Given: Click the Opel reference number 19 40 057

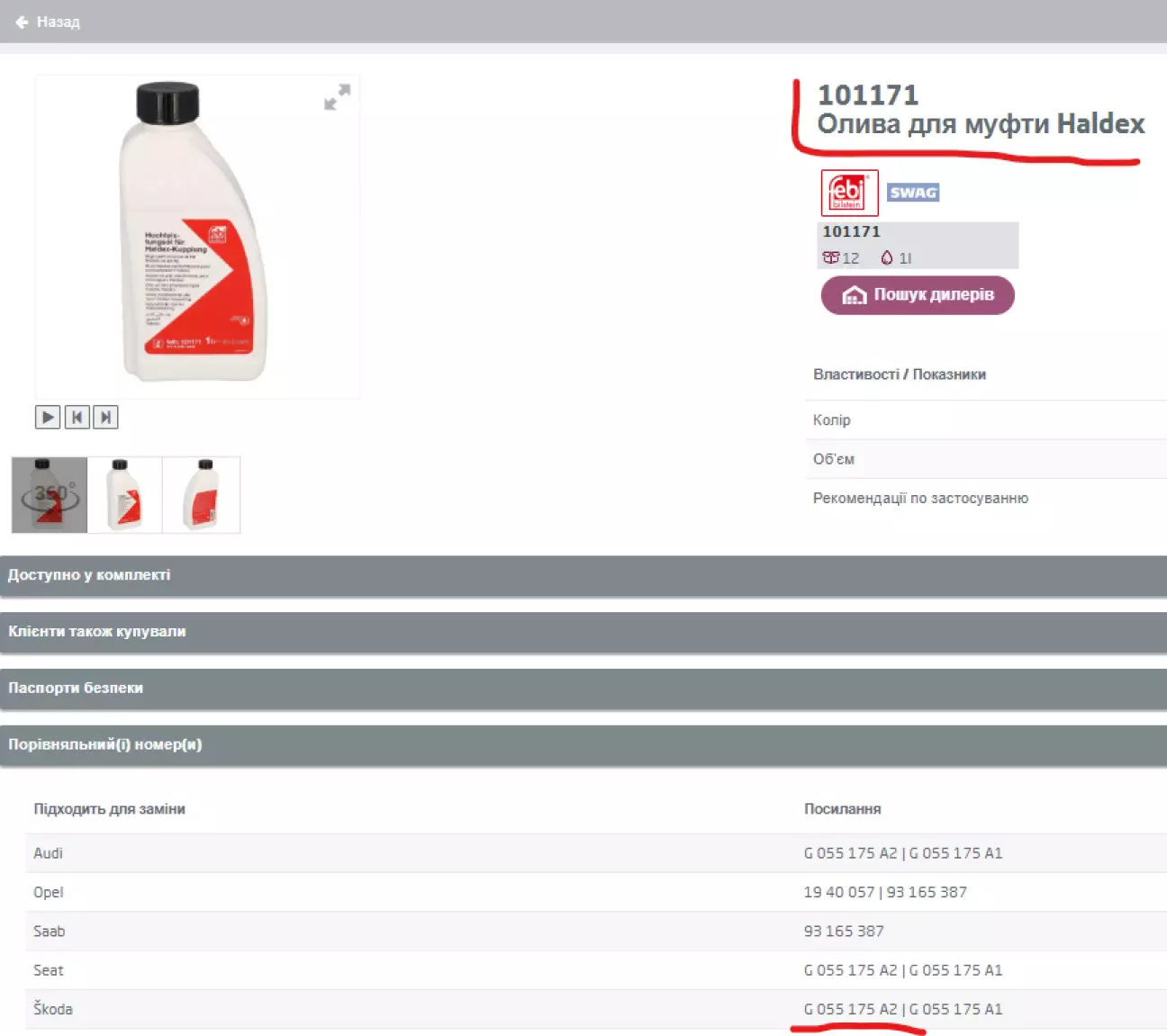Looking at the screenshot, I should [x=838, y=892].
